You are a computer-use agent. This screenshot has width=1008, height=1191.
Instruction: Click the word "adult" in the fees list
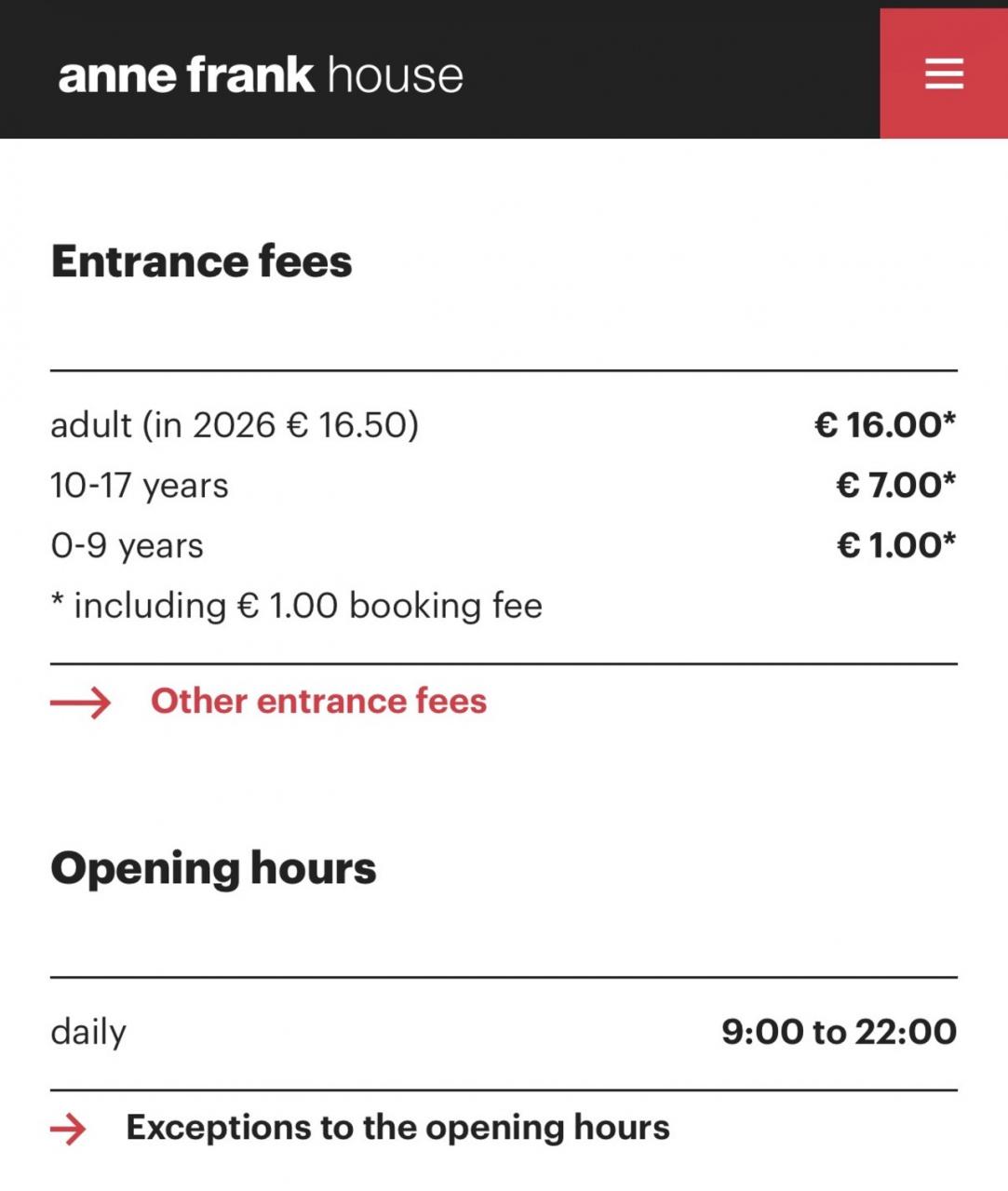[x=91, y=425]
